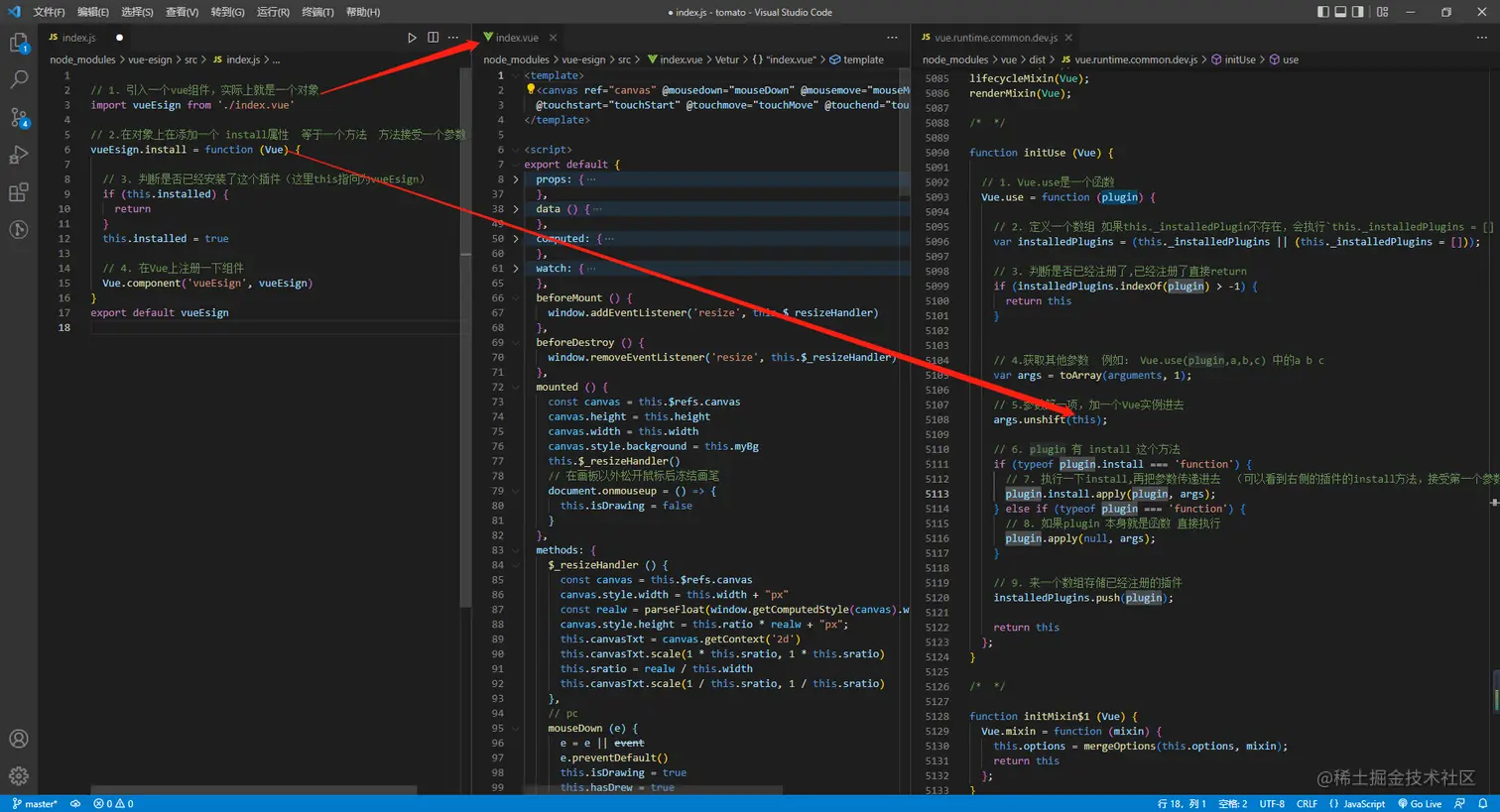Open errors and warnings count in status bar
This screenshot has height=812, width=1500.
(113, 804)
